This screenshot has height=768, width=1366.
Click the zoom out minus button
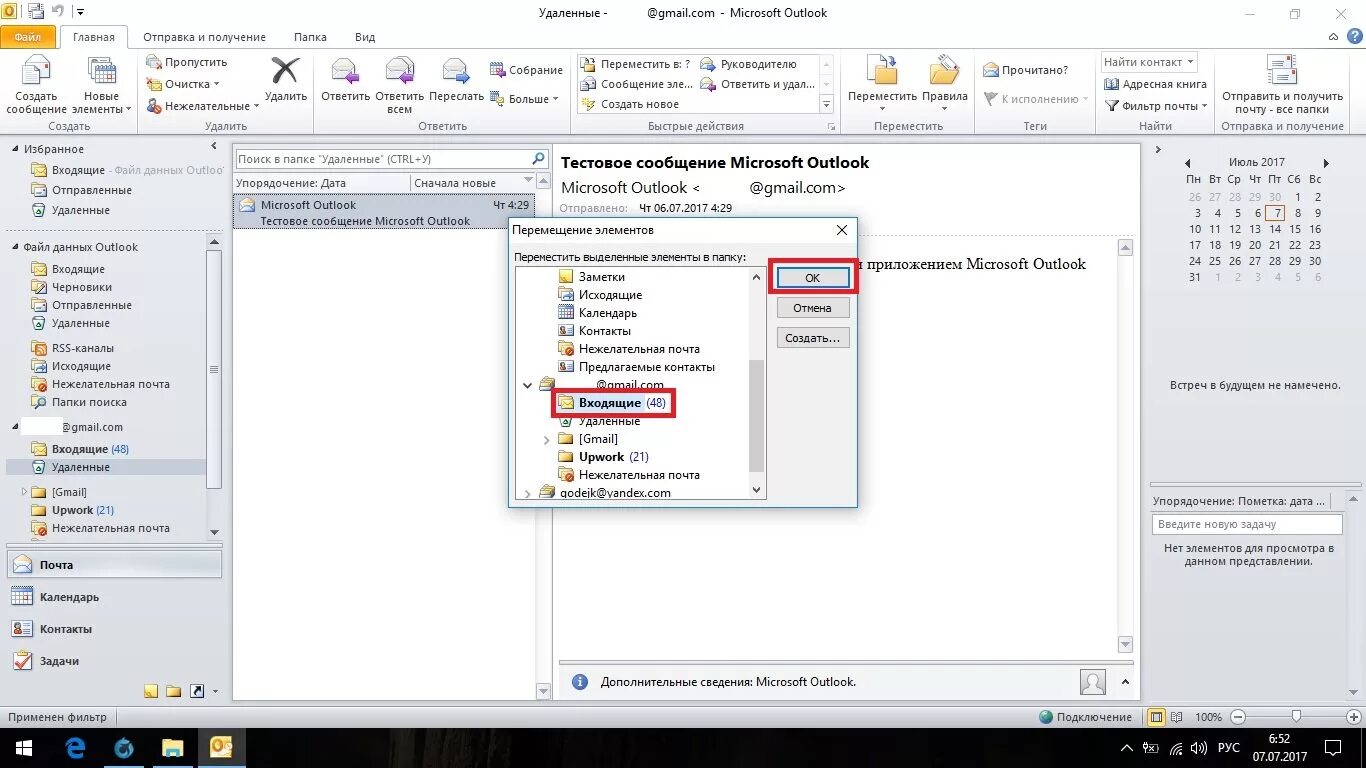[x=1238, y=717]
